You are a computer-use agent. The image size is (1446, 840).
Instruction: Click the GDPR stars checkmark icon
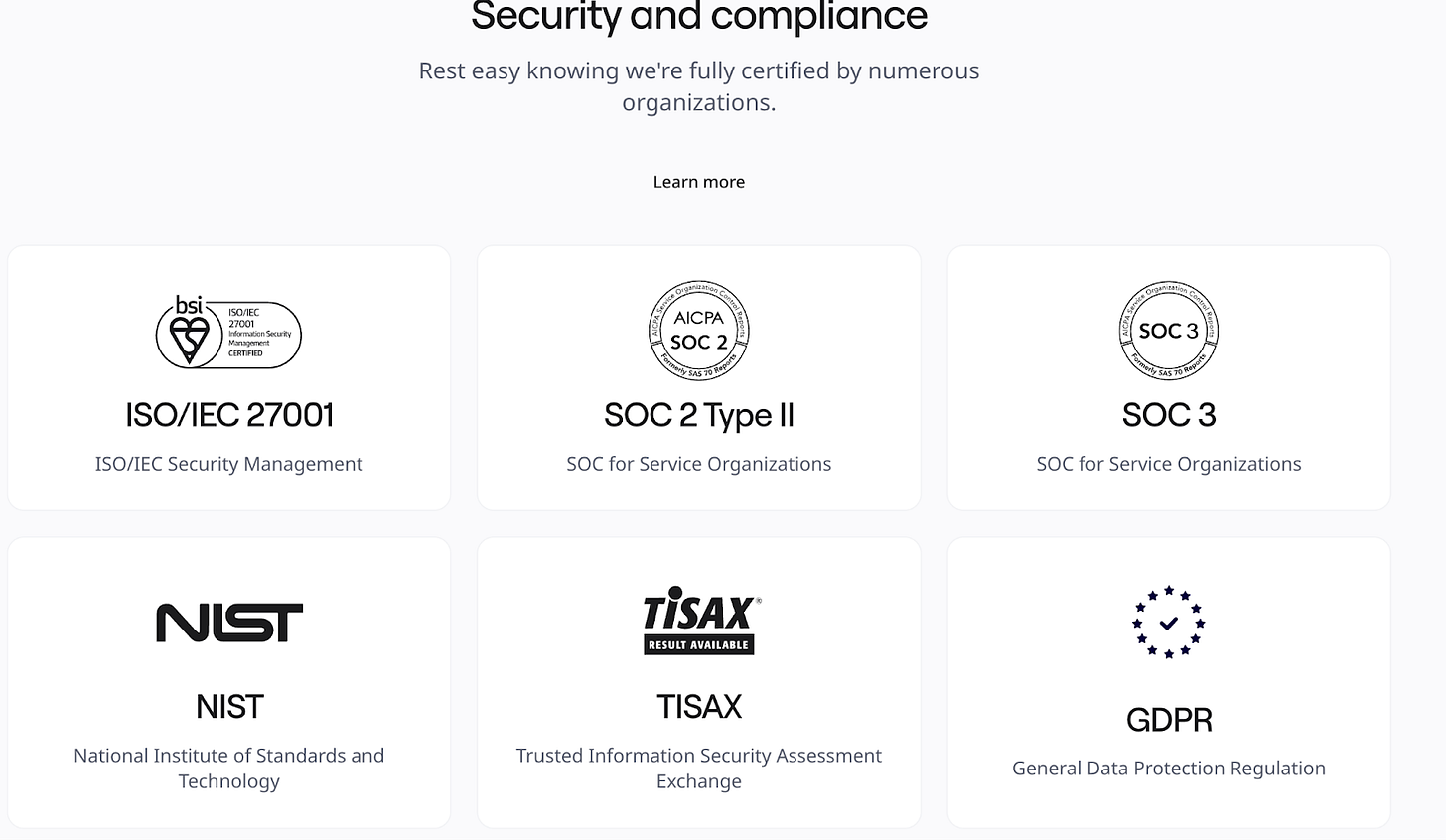tap(1169, 623)
